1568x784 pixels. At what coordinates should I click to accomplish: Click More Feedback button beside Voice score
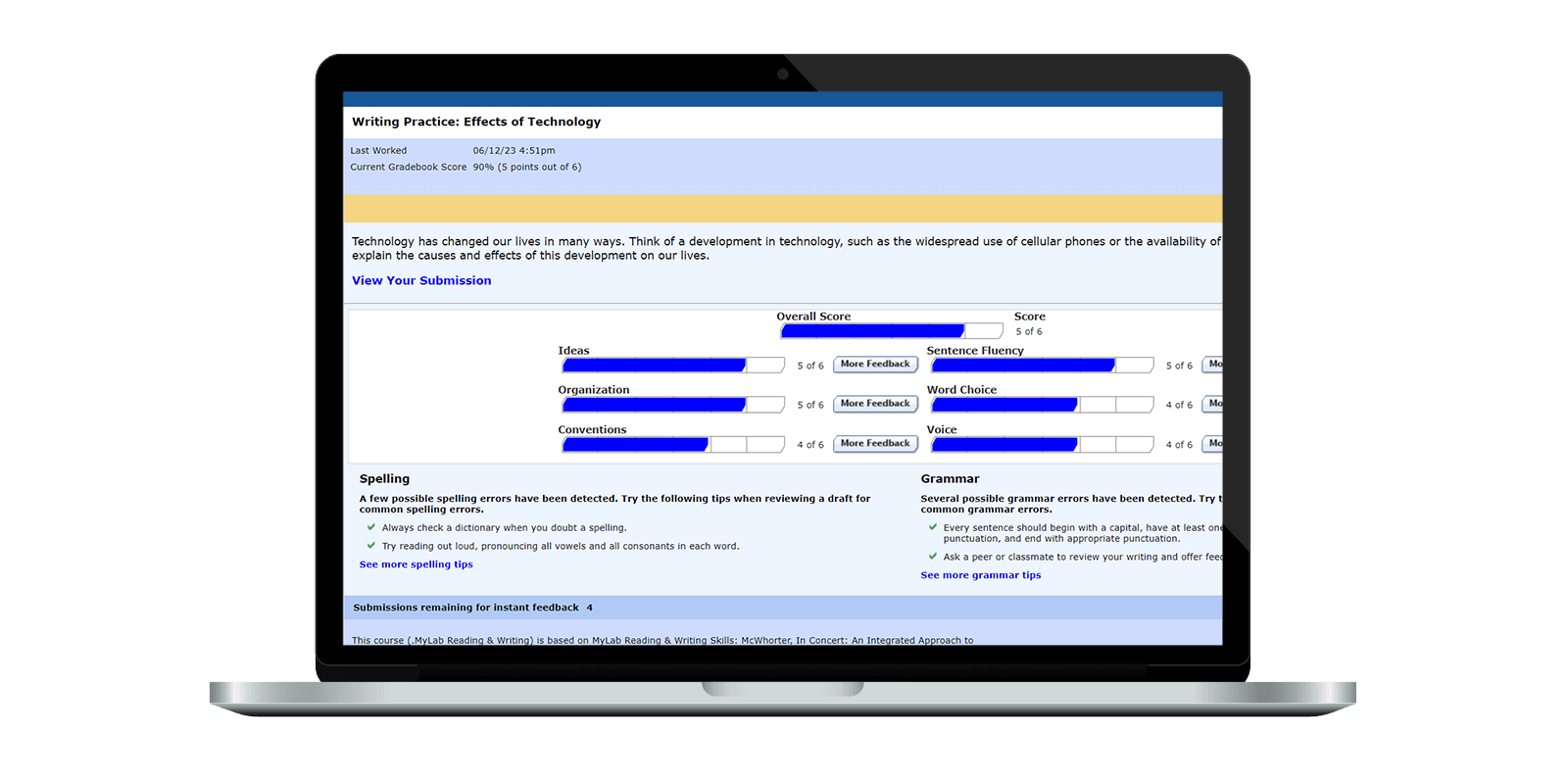[x=1212, y=444]
